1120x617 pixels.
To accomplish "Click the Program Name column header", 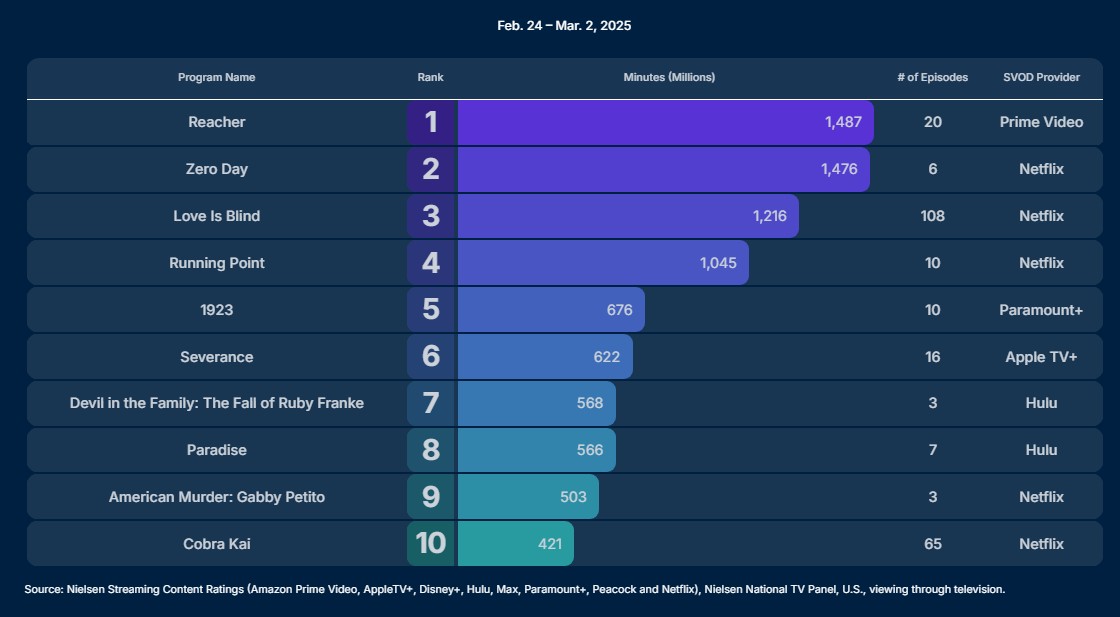I will pos(216,77).
